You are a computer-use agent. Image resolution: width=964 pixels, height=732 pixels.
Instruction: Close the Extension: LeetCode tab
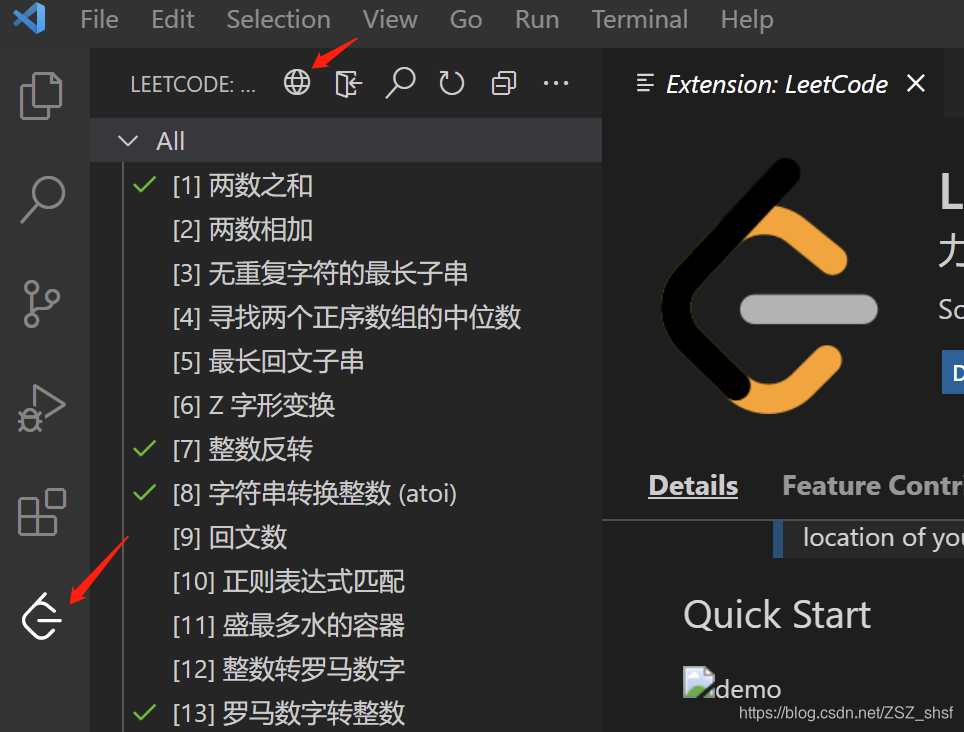pyautogui.click(x=915, y=83)
